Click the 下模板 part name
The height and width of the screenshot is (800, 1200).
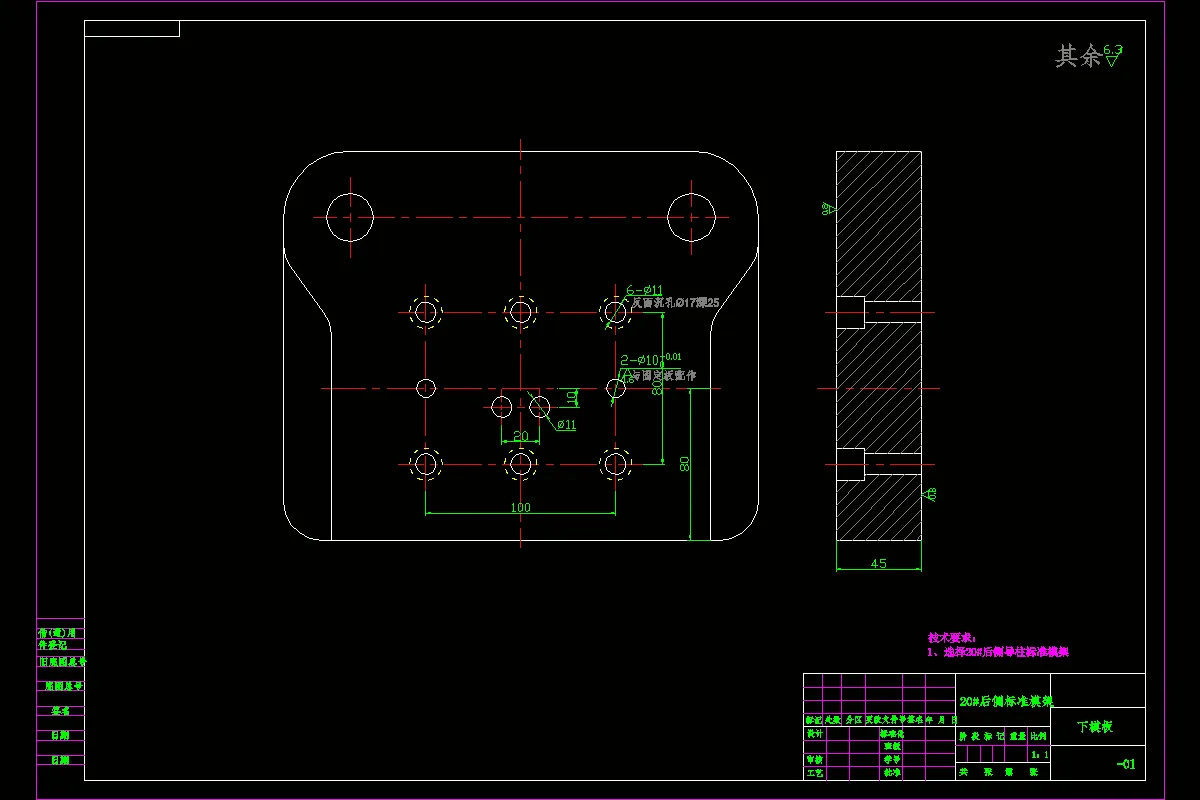point(1095,727)
